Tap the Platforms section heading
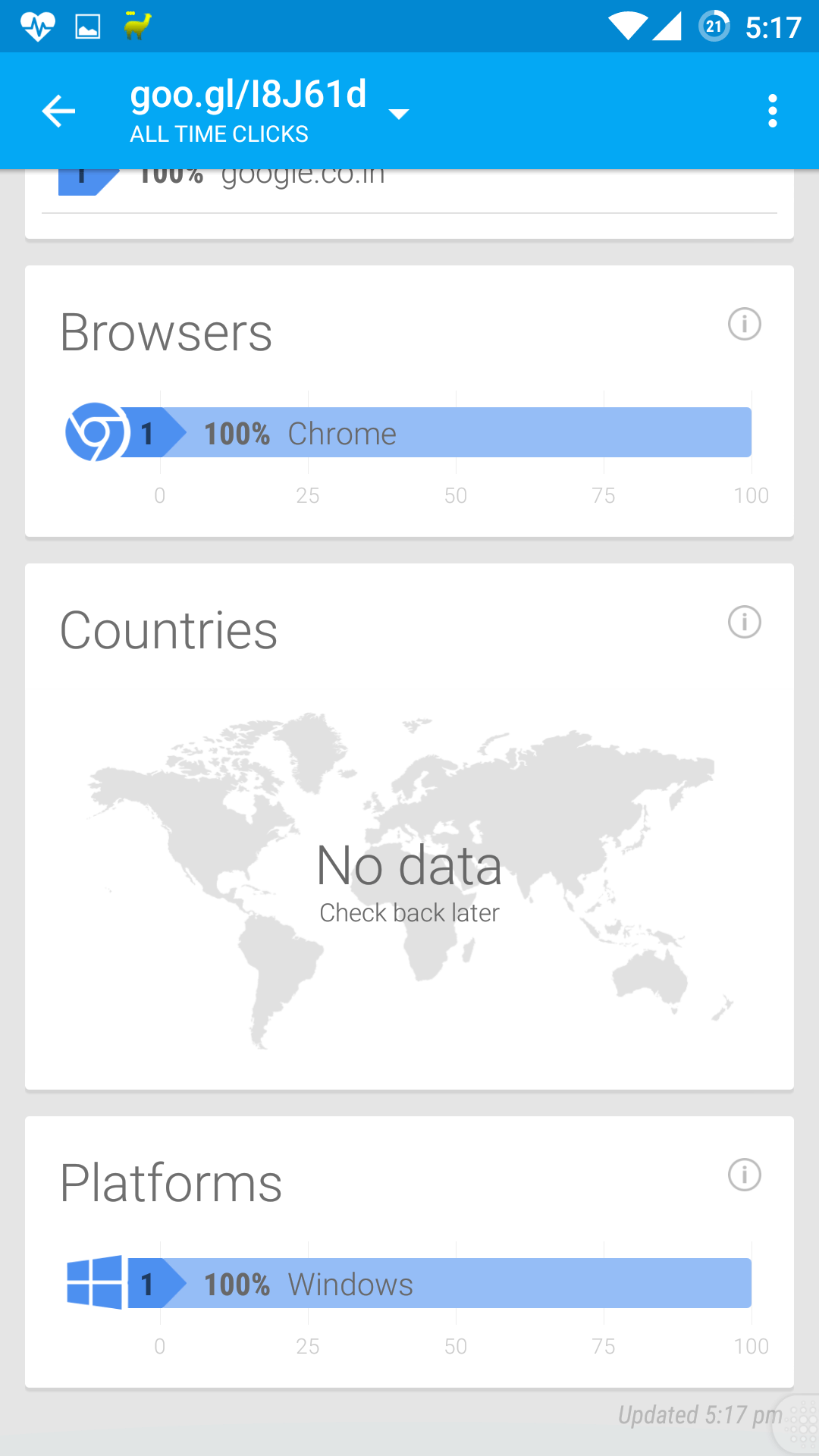 point(171,1183)
